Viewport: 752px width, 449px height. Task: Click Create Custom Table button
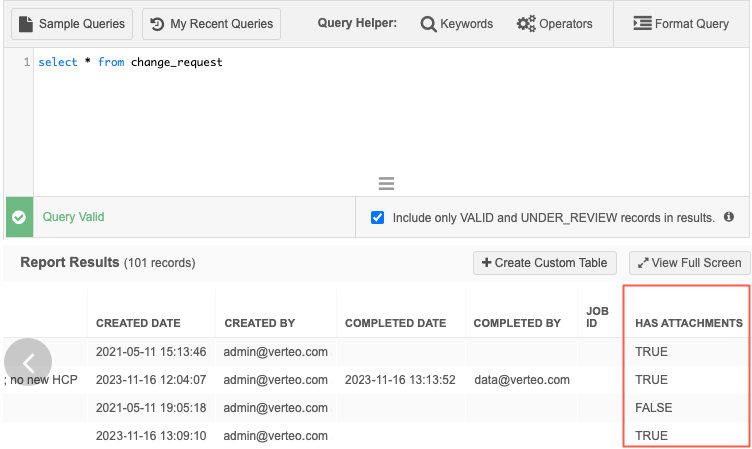pos(543,263)
